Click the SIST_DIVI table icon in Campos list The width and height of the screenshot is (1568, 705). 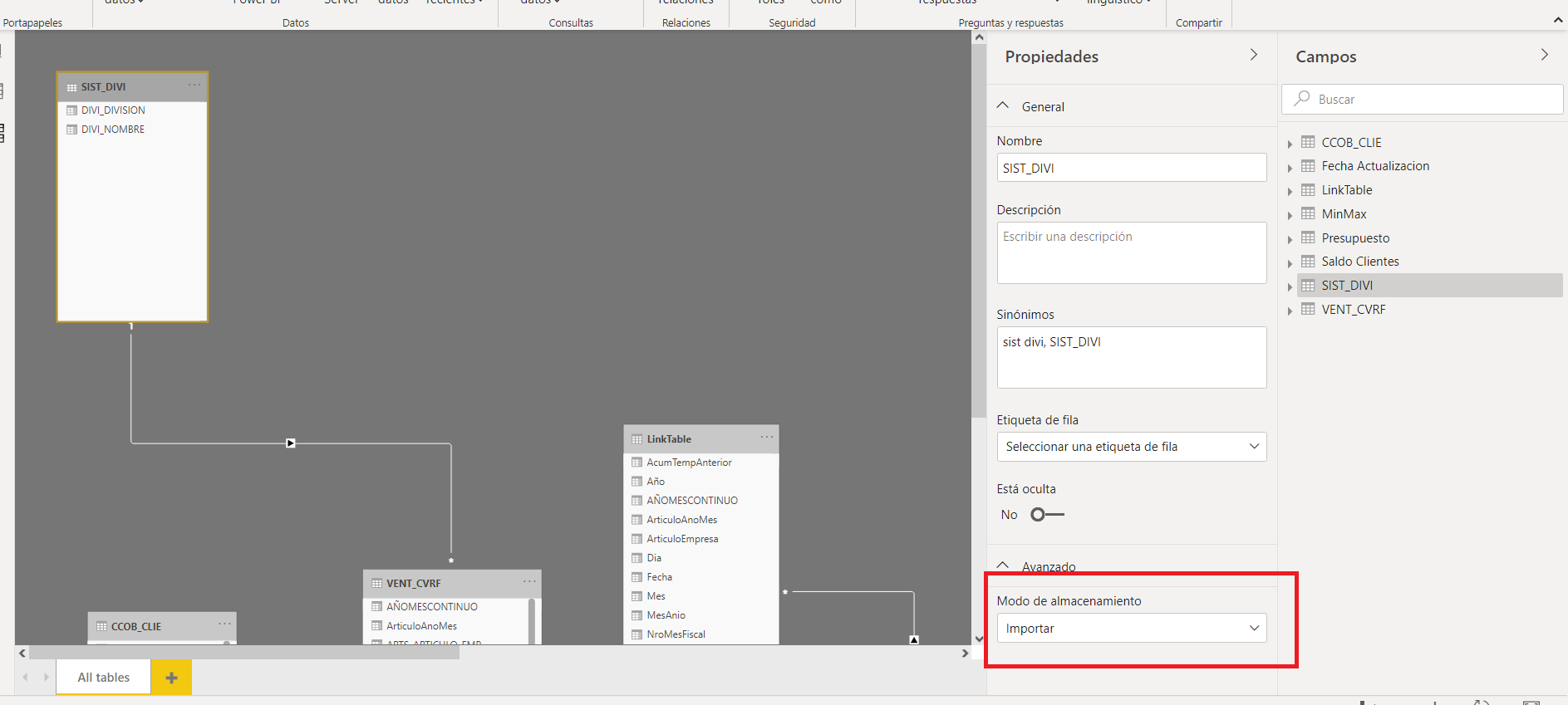(1308, 285)
